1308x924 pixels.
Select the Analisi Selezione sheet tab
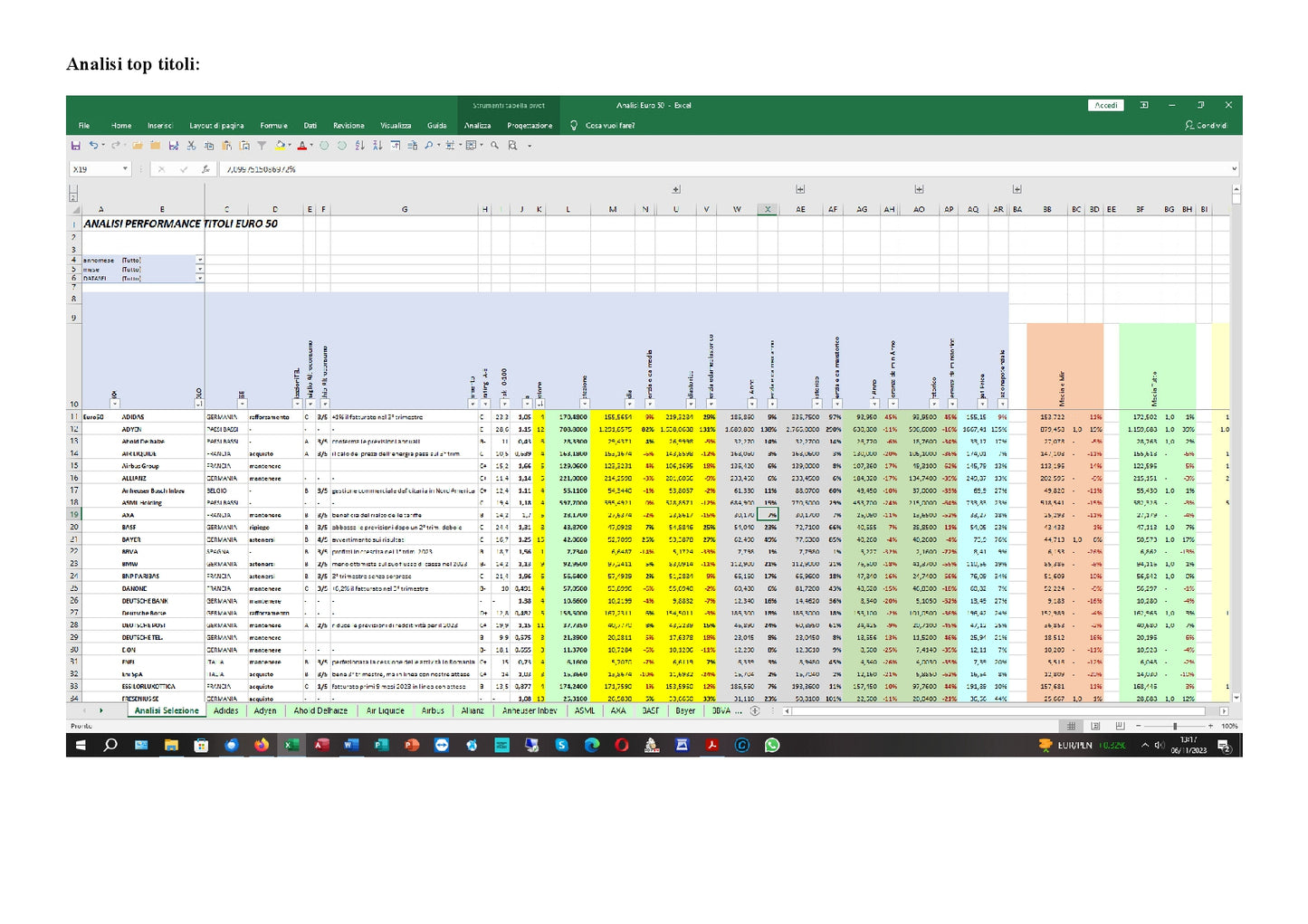point(167,711)
